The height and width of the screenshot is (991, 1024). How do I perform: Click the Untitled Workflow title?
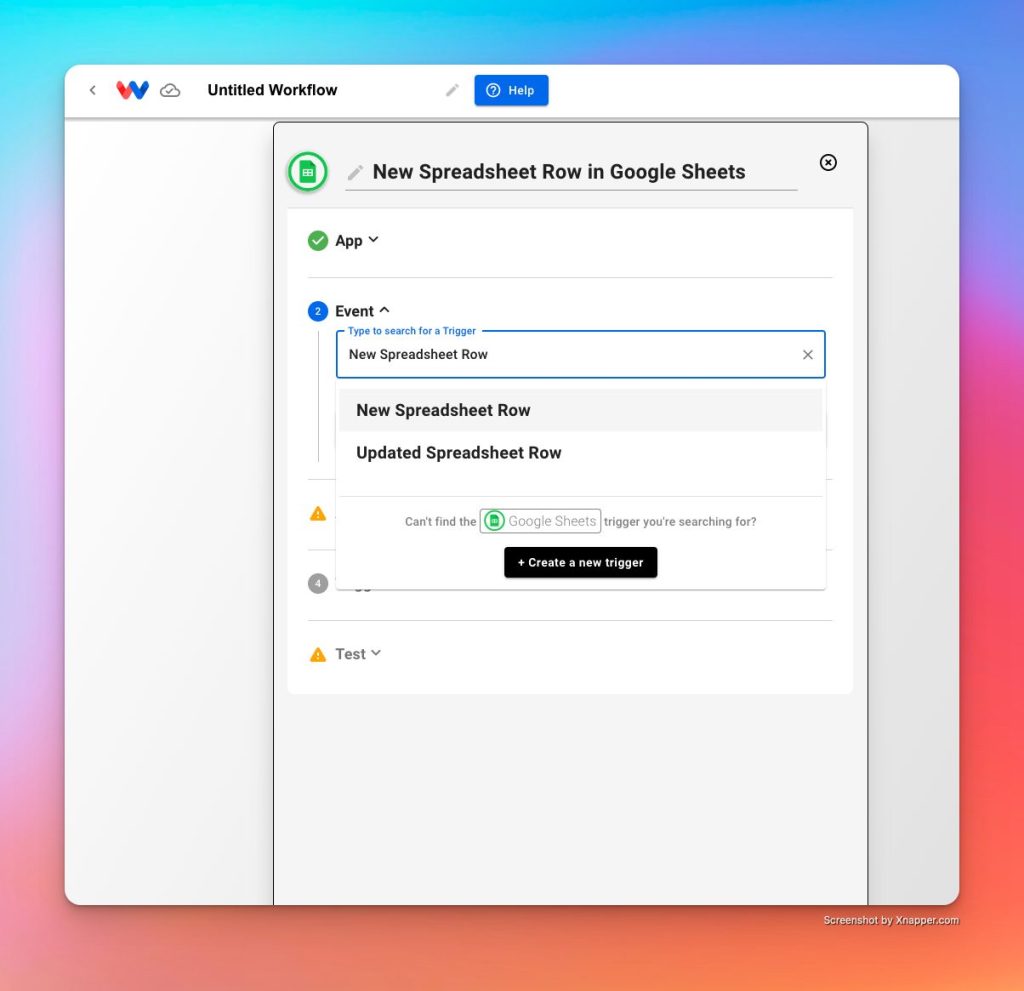click(x=272, y=90)
